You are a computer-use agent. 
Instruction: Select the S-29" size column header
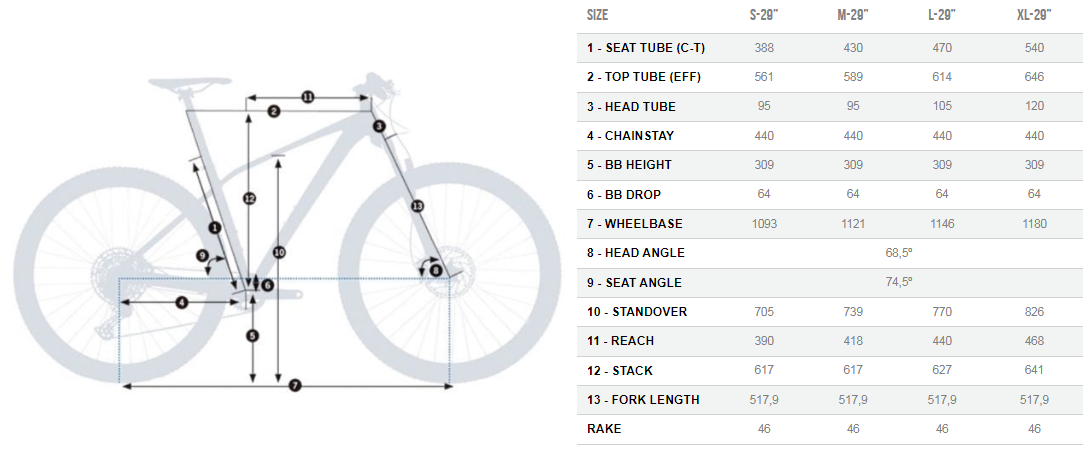(x=764, y=15)
